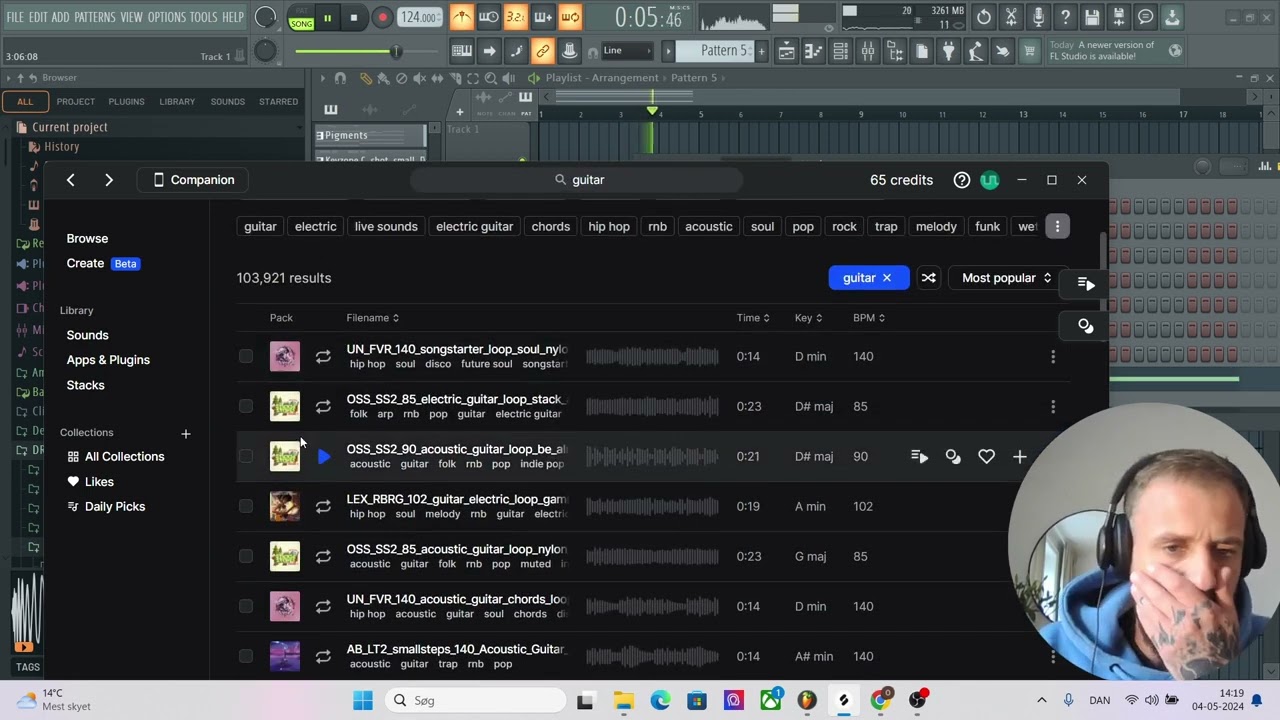Click the FL Studio undo history icon

coord(984,17)
